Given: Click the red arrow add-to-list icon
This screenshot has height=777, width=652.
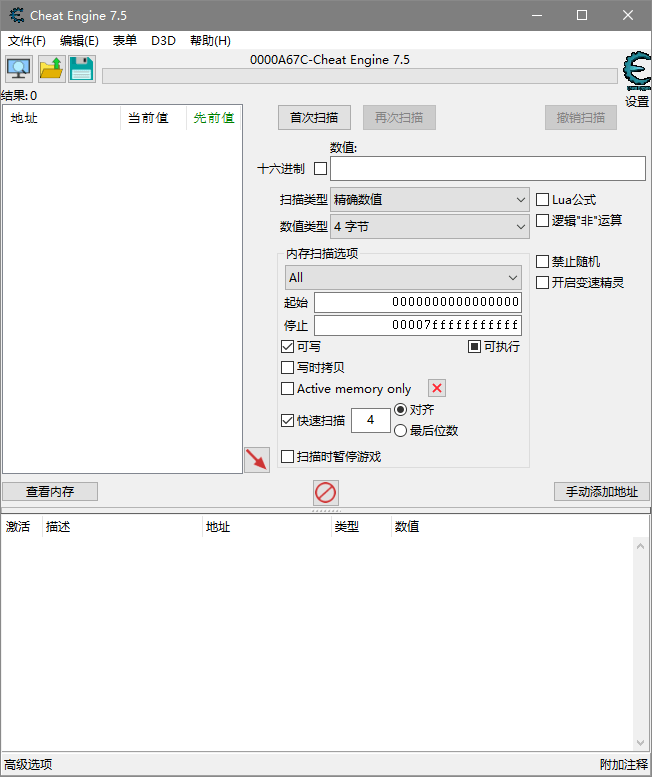Looking at the screenshot, I should pos(257,460).
